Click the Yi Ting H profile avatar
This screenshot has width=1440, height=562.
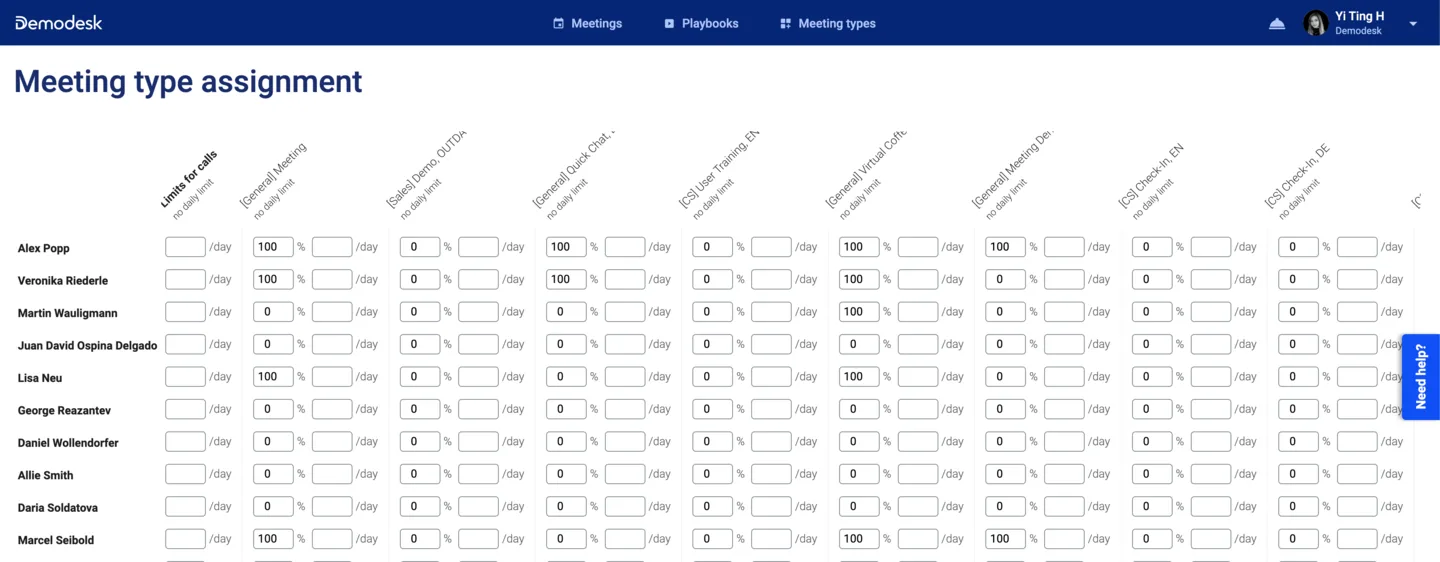pyautogui.click(x=1316, y=23)
